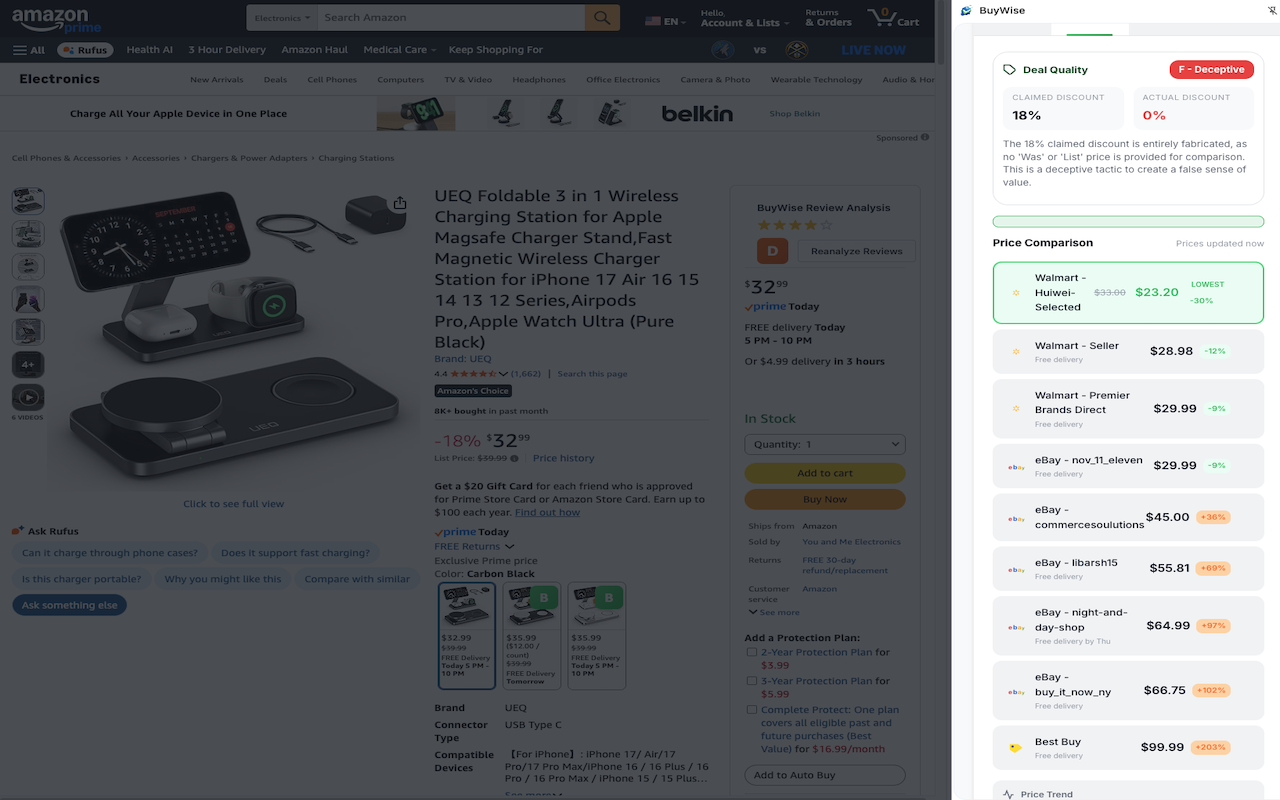1280x800 pixels.
Task: Click the eBay logo beside commercesoulutions
Action: coord(1016,519)
